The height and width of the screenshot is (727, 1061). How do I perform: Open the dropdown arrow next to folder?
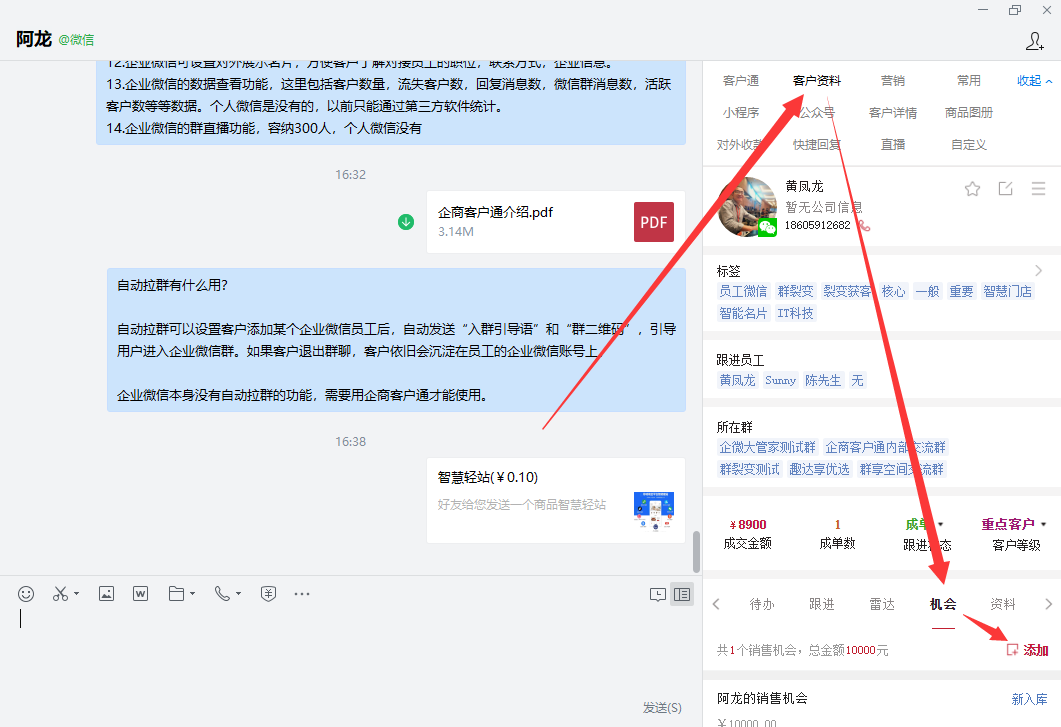click(193, 594)
